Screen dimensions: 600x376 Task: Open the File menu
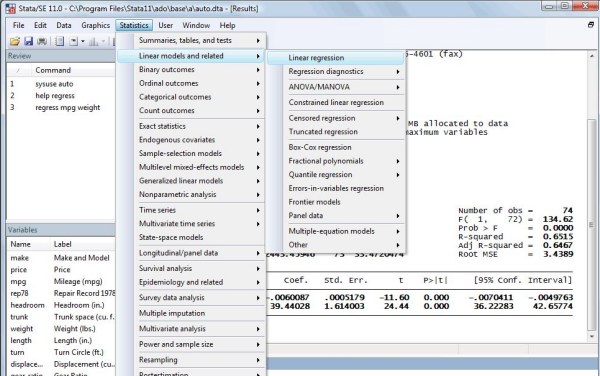pos(18,25)
